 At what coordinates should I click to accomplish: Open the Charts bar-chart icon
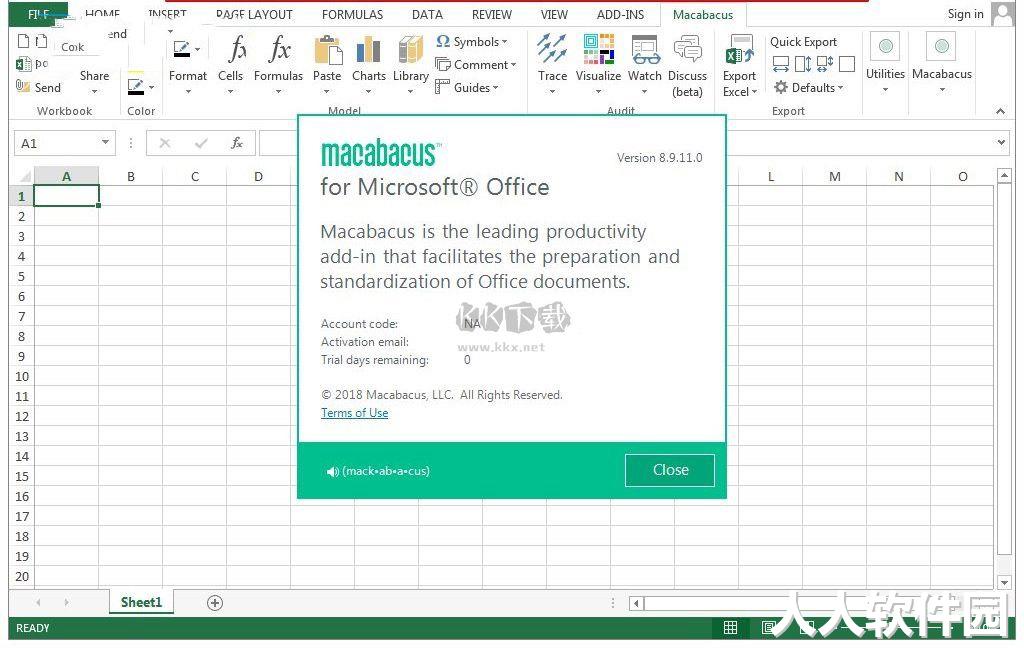coord(368,50)
